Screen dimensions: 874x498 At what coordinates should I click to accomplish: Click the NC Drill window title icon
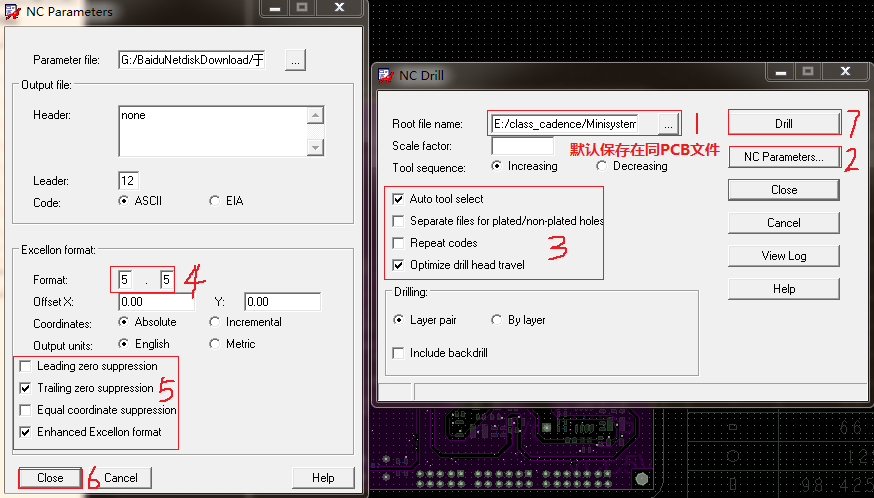(387, 74)
